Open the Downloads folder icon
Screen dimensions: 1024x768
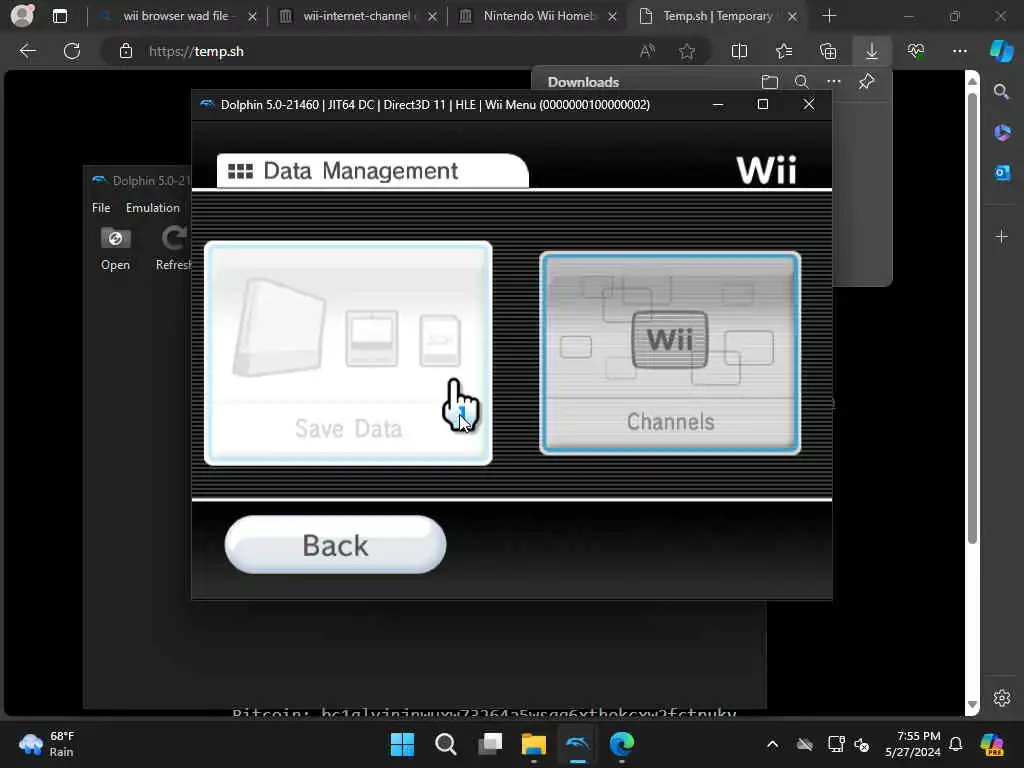point(770,82)
